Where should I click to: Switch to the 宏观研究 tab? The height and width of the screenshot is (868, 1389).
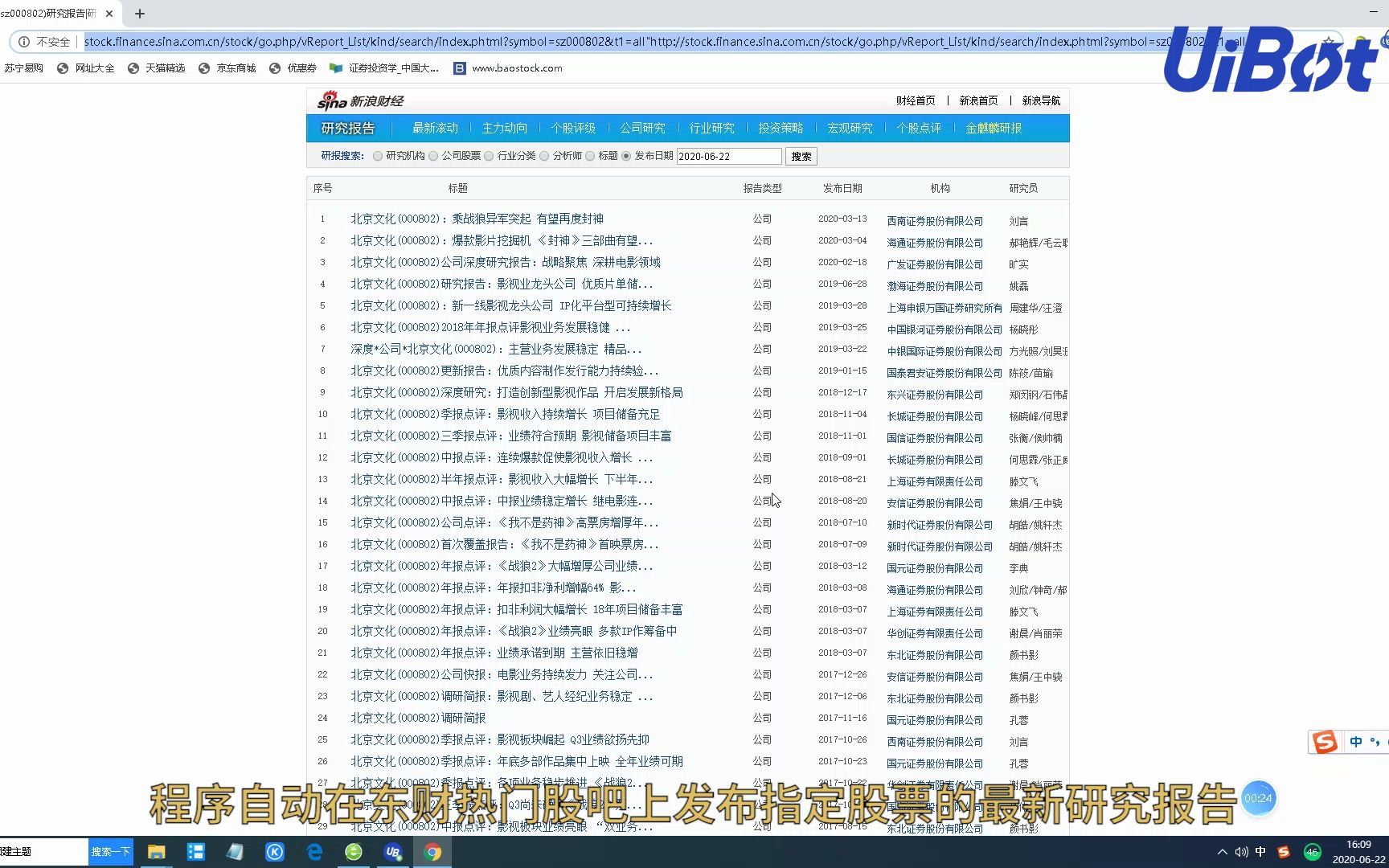click(850, 129)
